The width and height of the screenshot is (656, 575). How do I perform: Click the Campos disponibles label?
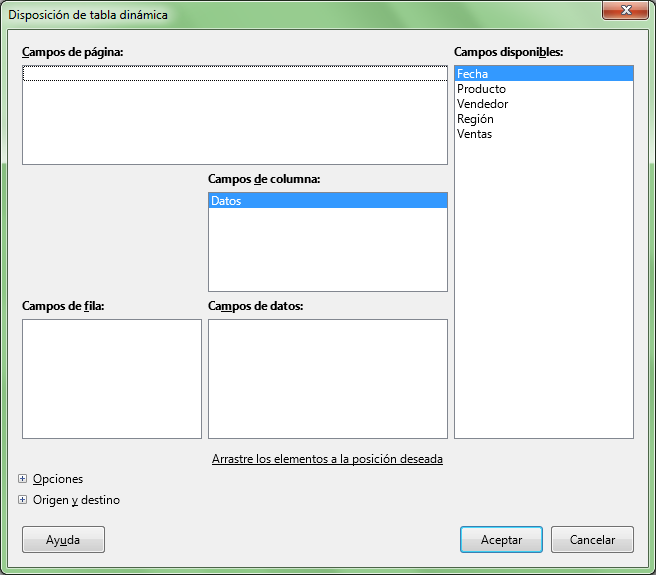pos(508,51)
